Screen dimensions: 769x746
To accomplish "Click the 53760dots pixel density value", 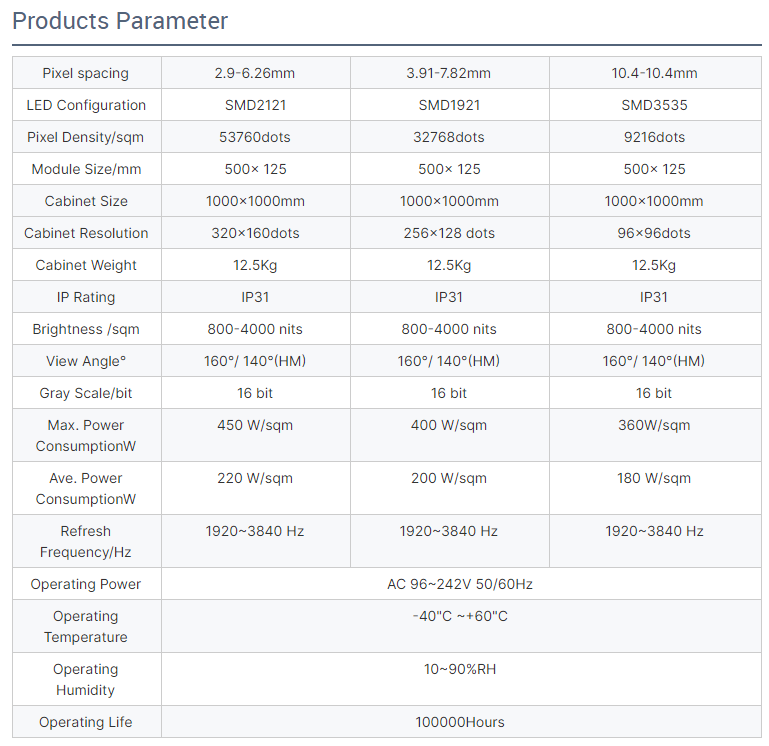I will click(255, 137).
